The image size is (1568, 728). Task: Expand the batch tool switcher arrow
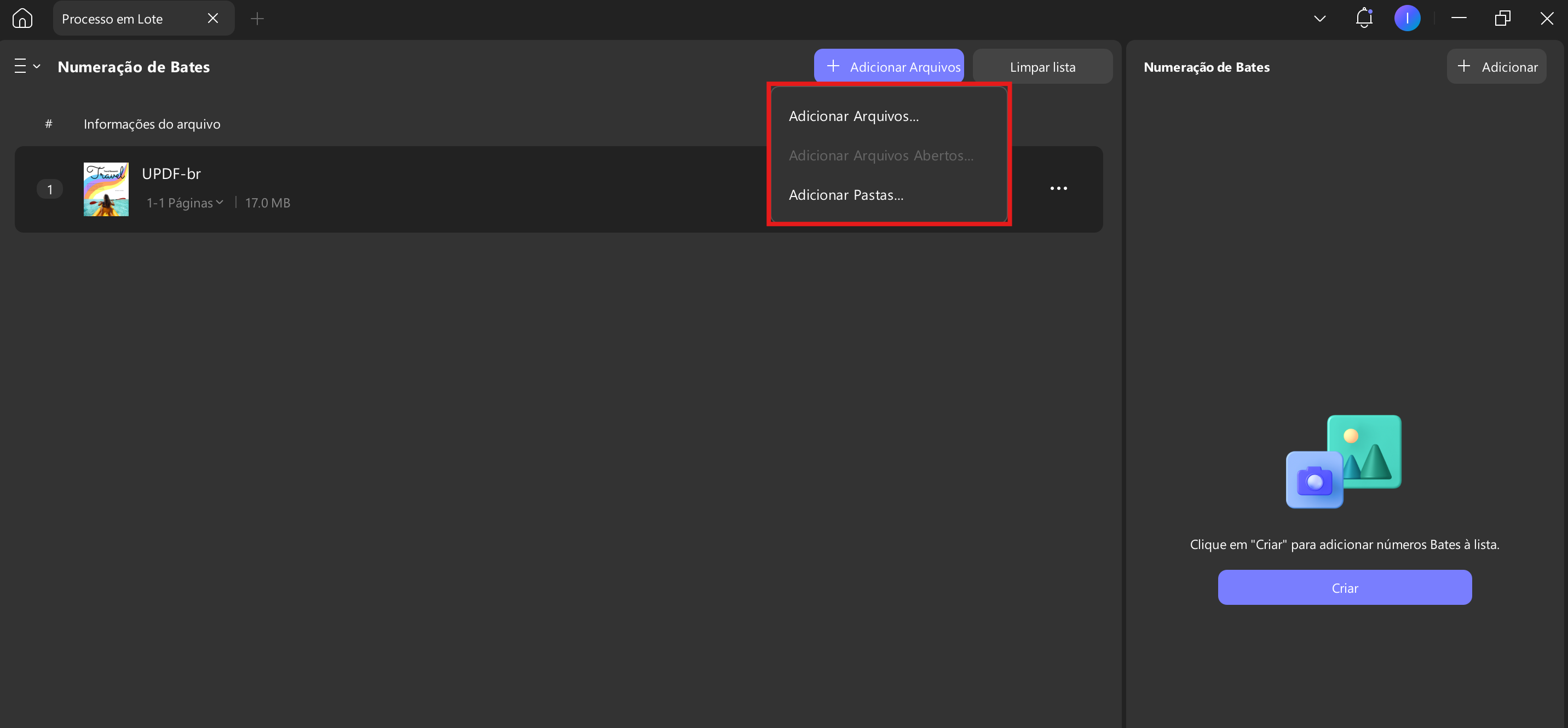click(37, 66)
